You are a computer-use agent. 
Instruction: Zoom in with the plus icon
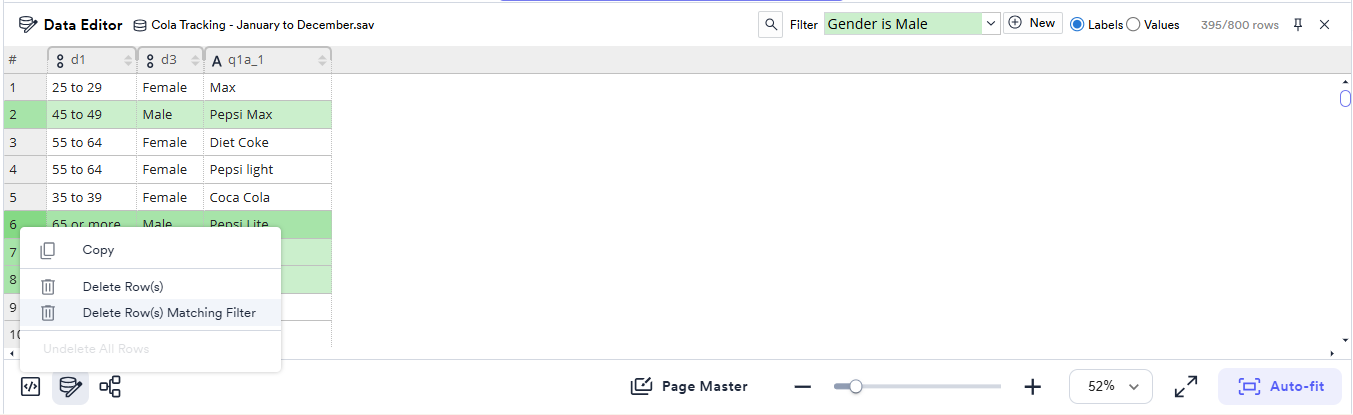[1033, 386]
